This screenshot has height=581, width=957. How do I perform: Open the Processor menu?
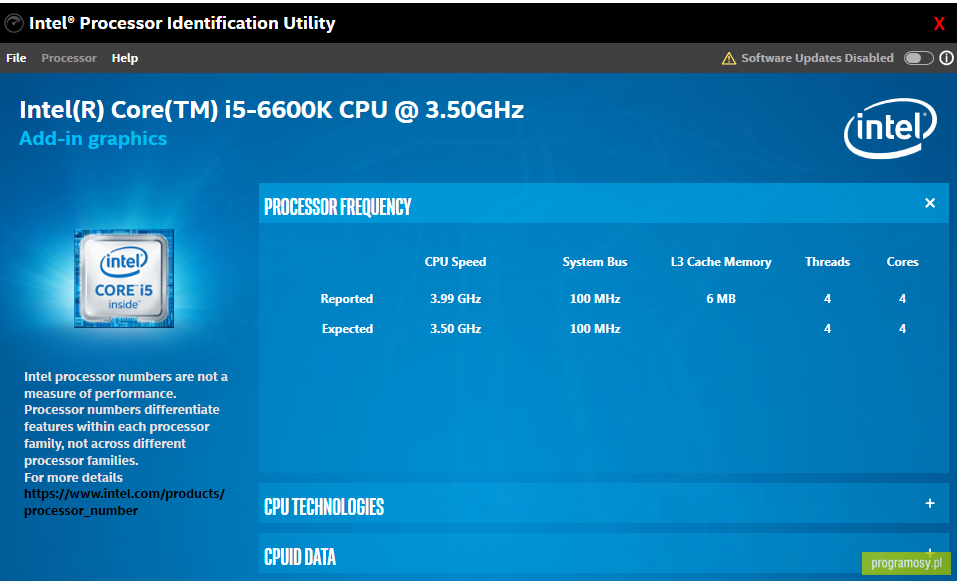click(69, 58)
